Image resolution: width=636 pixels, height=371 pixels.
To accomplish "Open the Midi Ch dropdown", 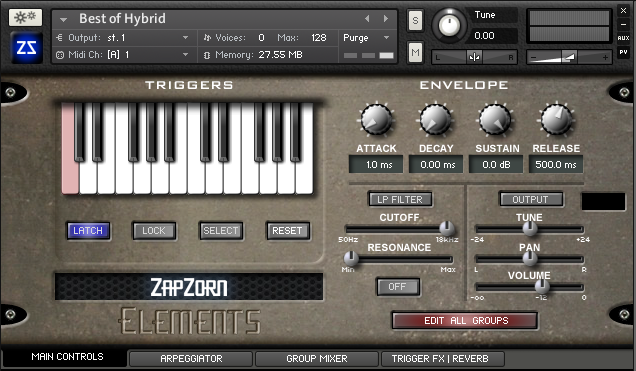I will coord(185,55).
